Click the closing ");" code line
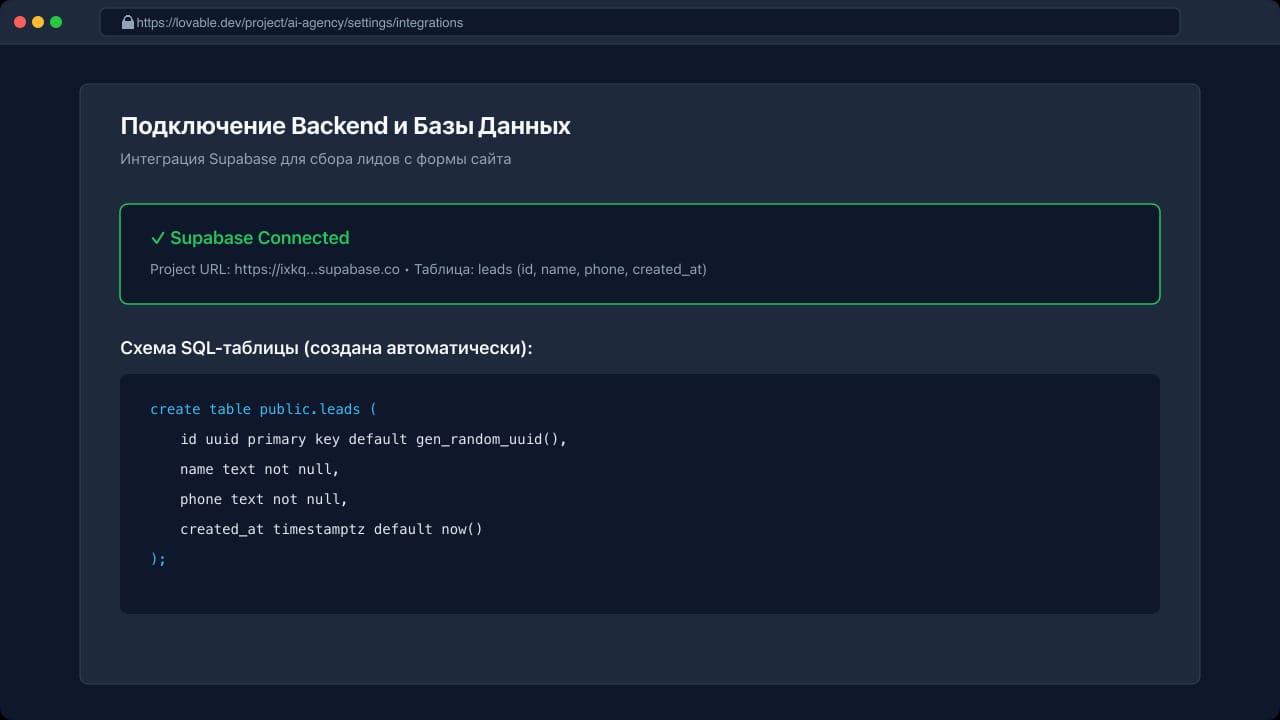 point(158,559)
